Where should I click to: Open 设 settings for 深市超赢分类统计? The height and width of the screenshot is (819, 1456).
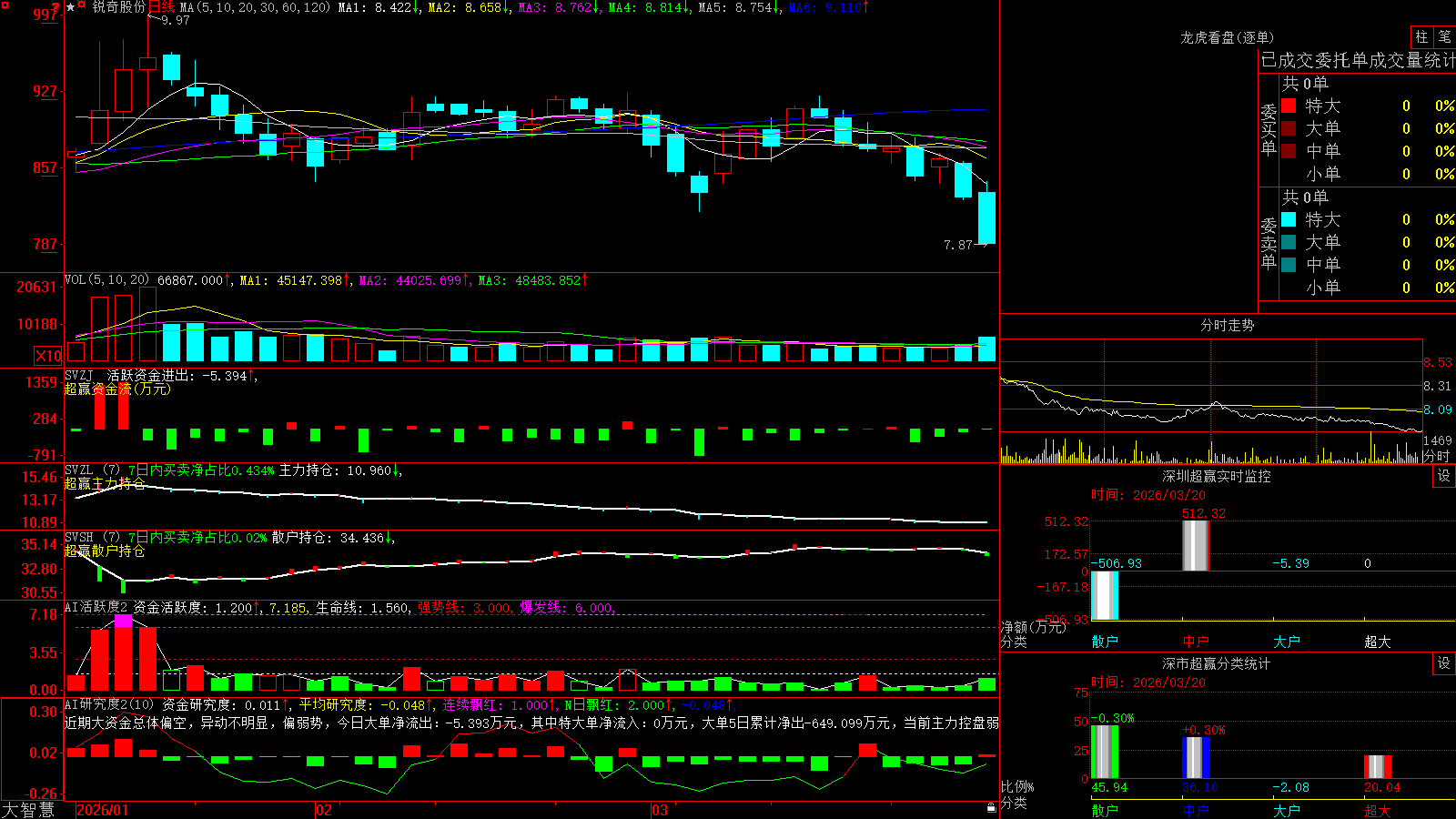click(x=1444, y=663)
